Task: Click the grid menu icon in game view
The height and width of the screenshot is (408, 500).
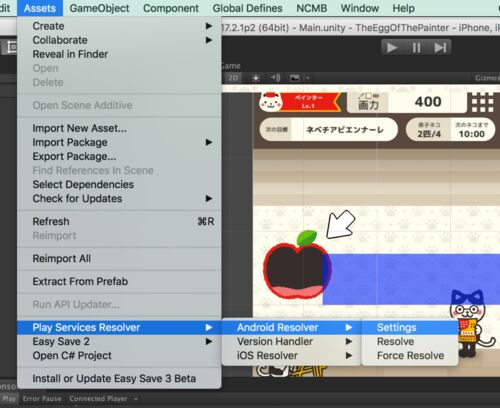Action: [482, 102]
